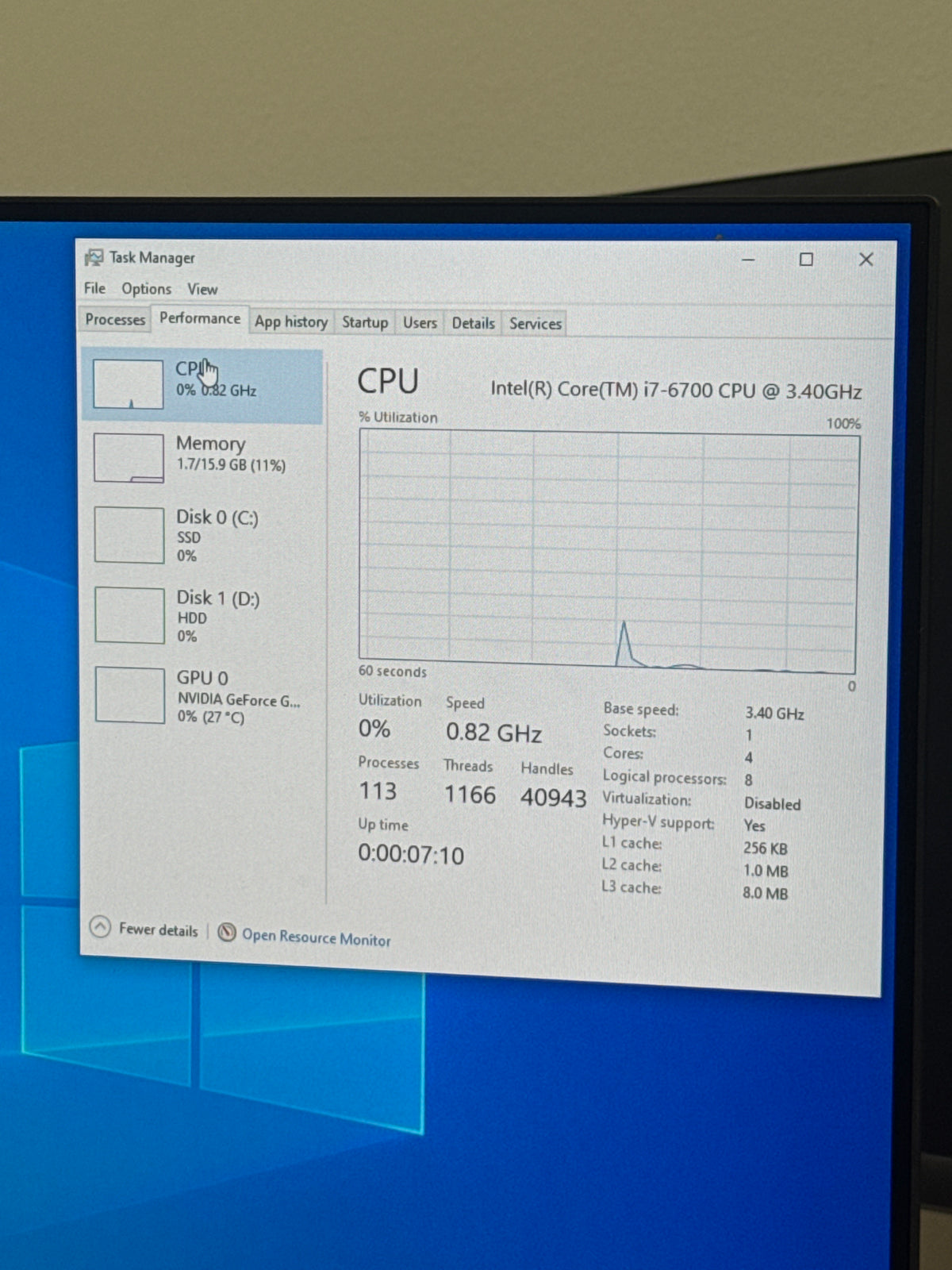Open the File menu
Image resolution: width=952 pixels, height=1270 pixels.
[x=94, y=288]
